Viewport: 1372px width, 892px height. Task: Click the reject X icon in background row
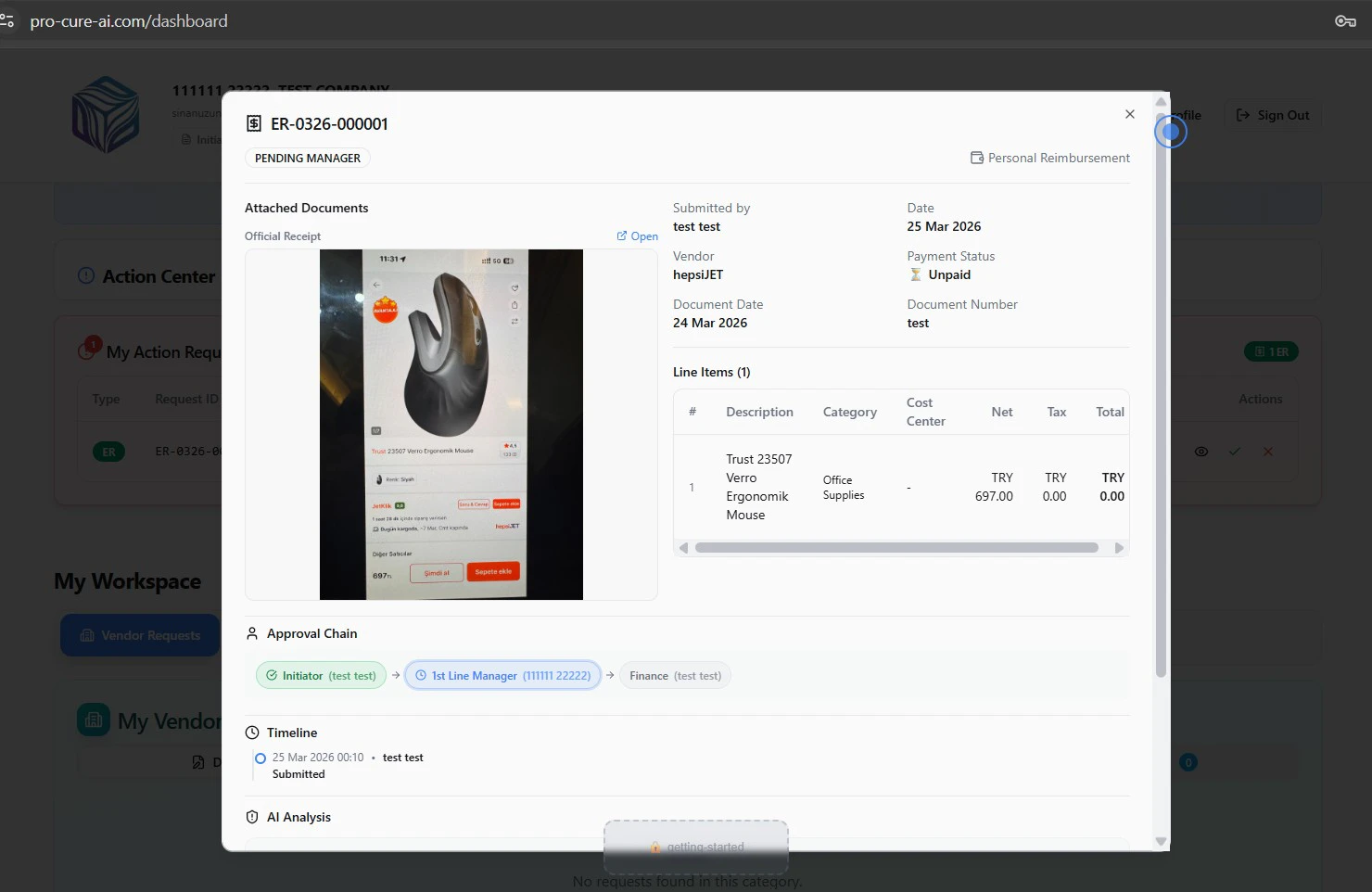(1267, 452)
